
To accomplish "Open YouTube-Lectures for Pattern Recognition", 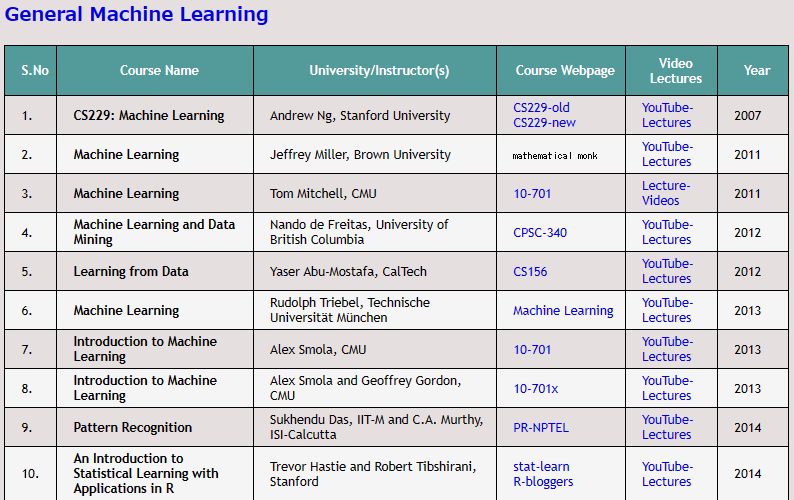I will [x=667, y=427].
